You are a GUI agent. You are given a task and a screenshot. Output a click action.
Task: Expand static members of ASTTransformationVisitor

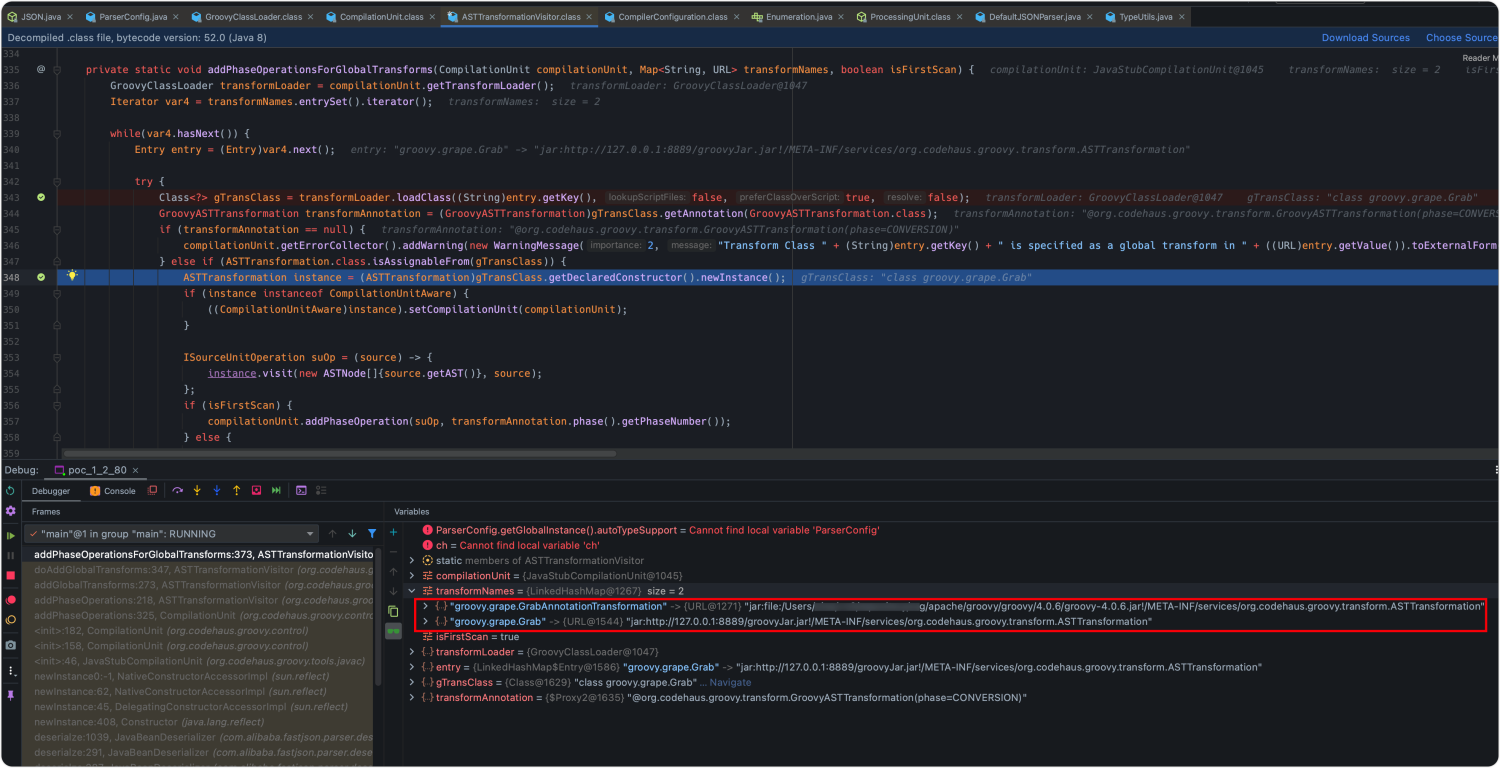point(411,561)
